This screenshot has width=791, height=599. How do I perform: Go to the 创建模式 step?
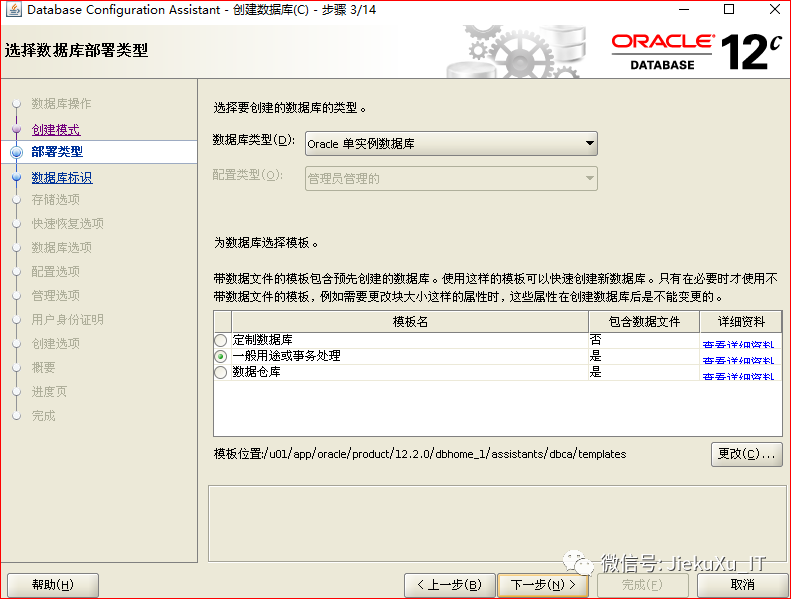pyautogui.click(x=56, y=130)
